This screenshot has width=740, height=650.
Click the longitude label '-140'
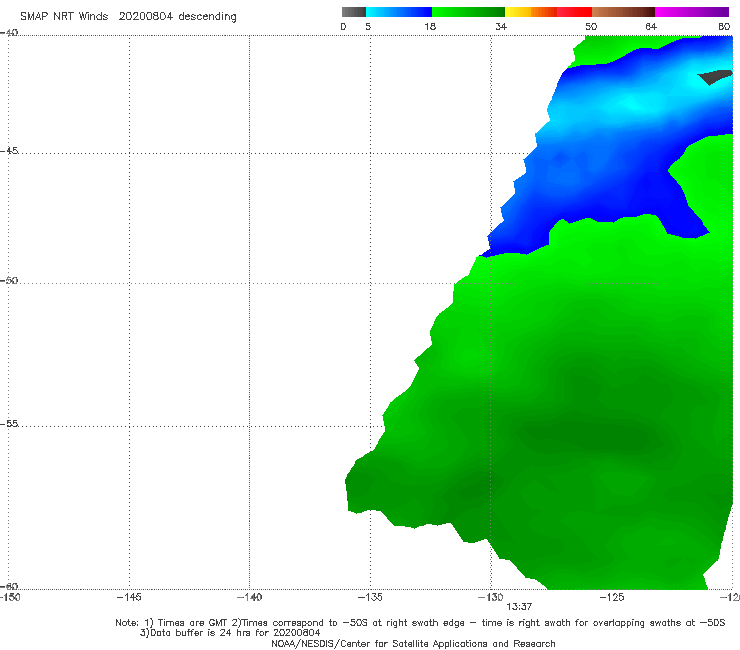click(x=249, y=597)
